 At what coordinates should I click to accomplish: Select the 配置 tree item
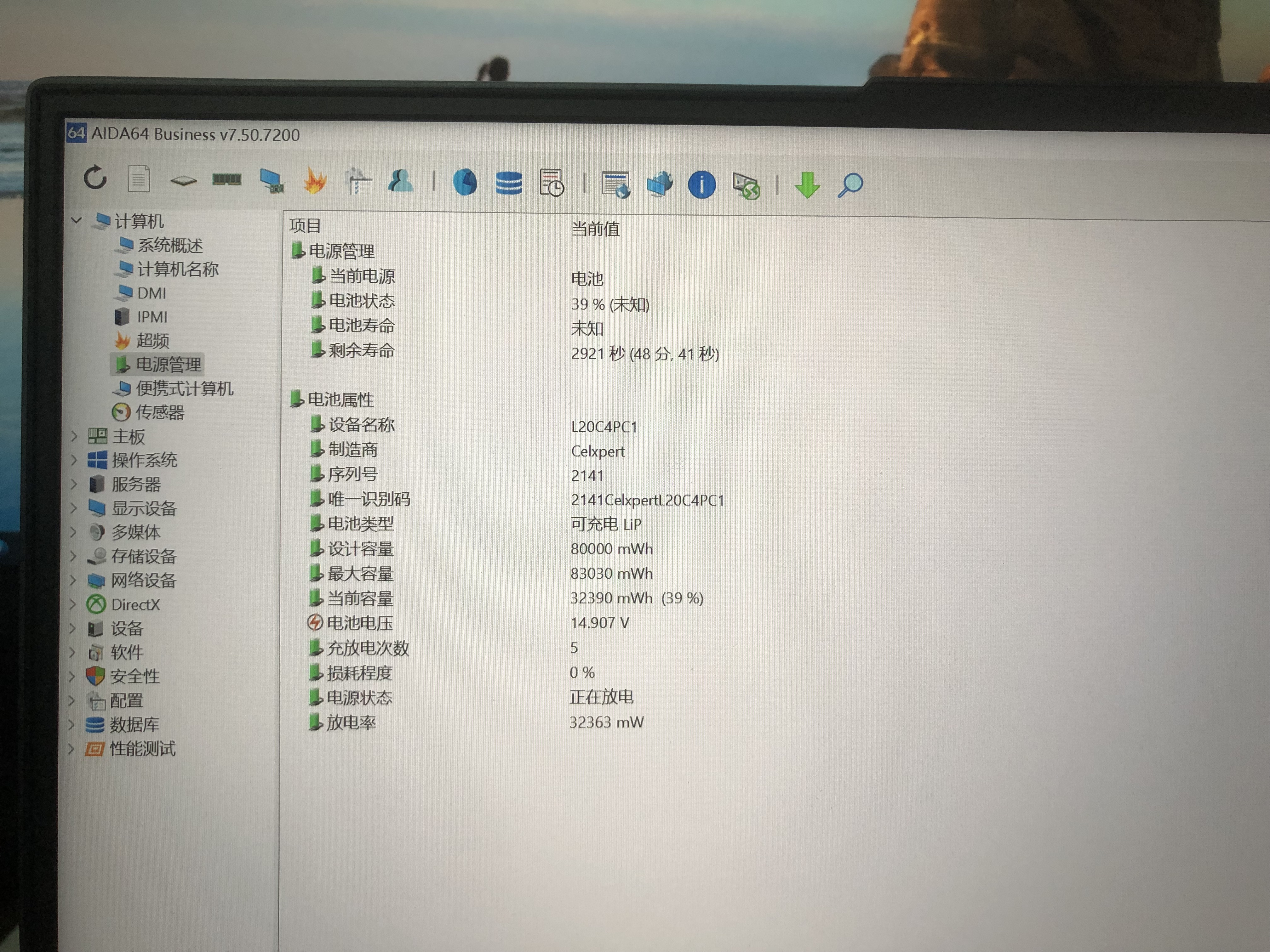pos(114,701)
